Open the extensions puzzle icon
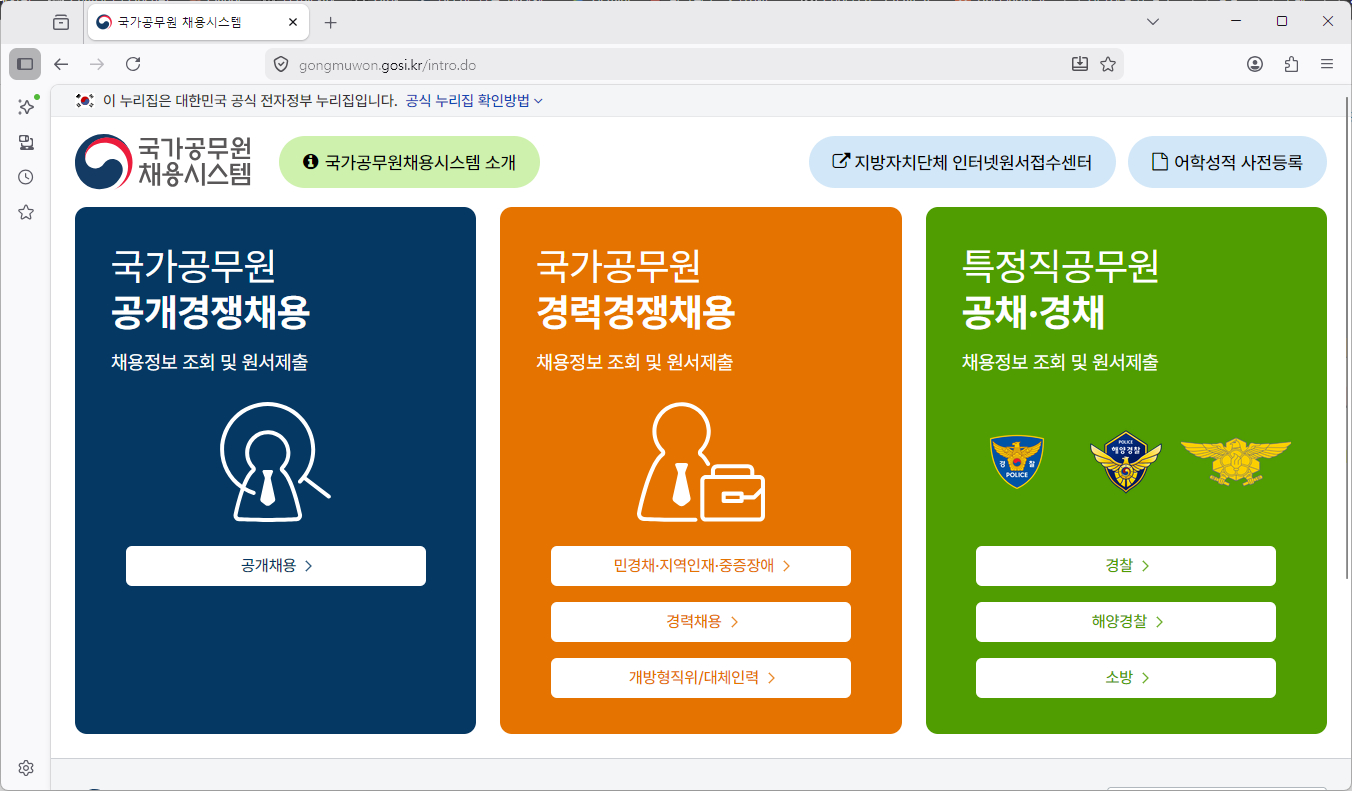 click(x=1291, y=64)
